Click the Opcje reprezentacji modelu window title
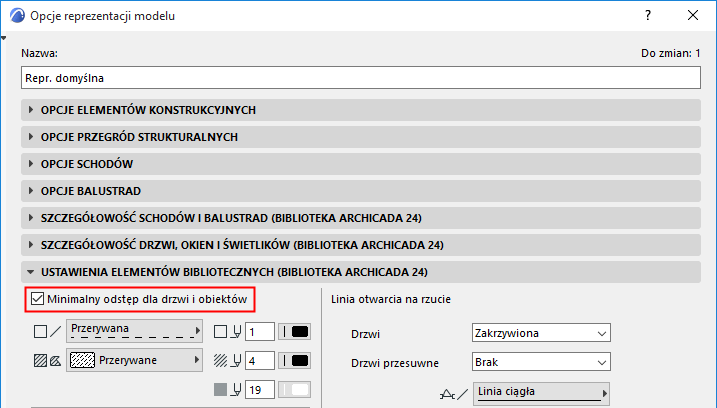Image resolution: width=717 pixels, height=408 pixels. 102,16
